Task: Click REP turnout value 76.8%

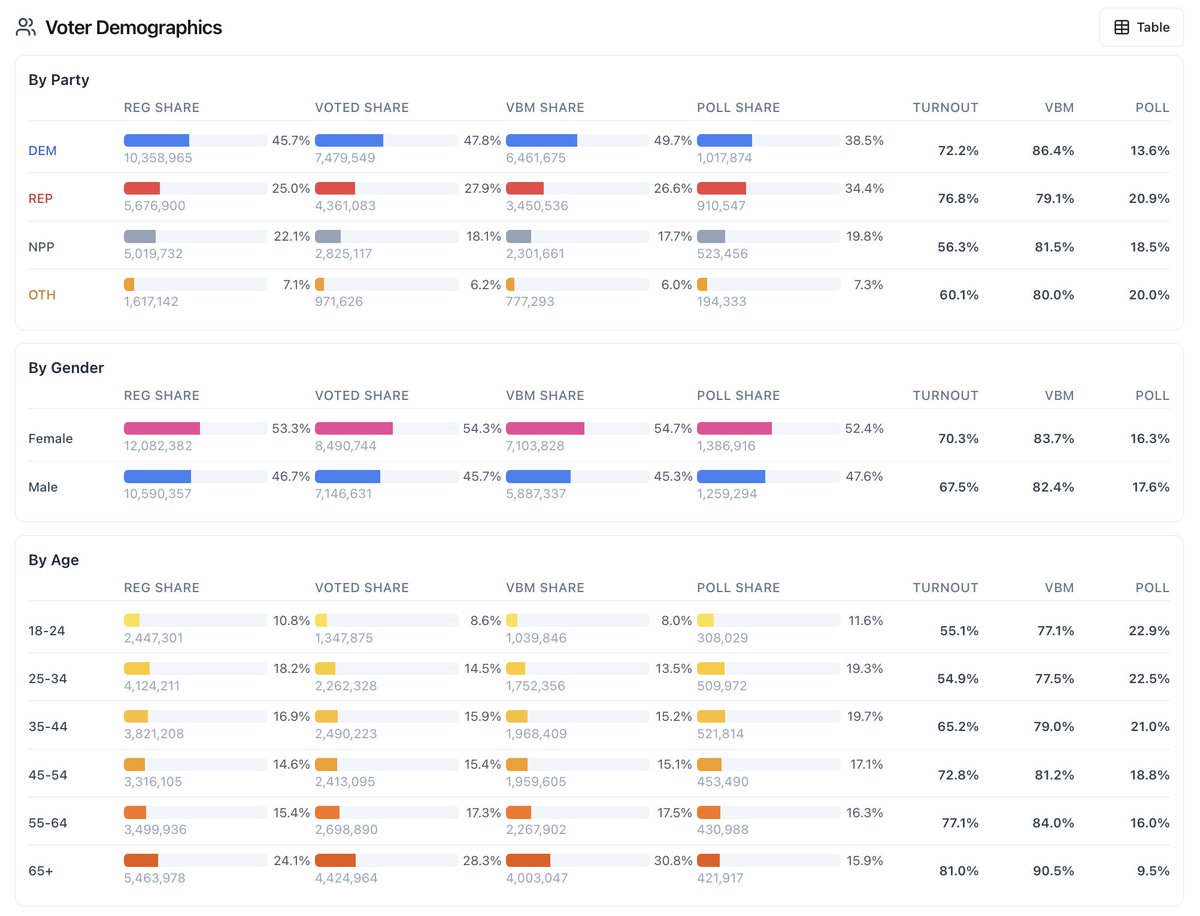Action: coord(958,198)
